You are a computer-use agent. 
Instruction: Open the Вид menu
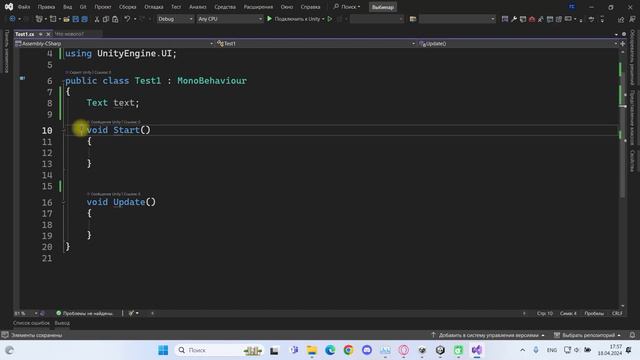coord(67,7)
